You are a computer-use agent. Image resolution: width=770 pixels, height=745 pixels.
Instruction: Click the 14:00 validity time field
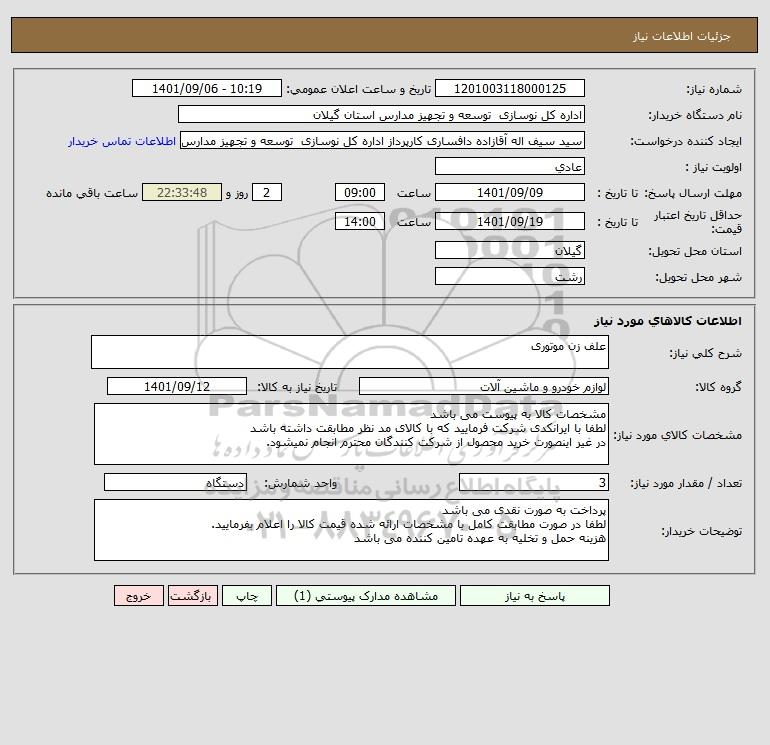point(360,221)
